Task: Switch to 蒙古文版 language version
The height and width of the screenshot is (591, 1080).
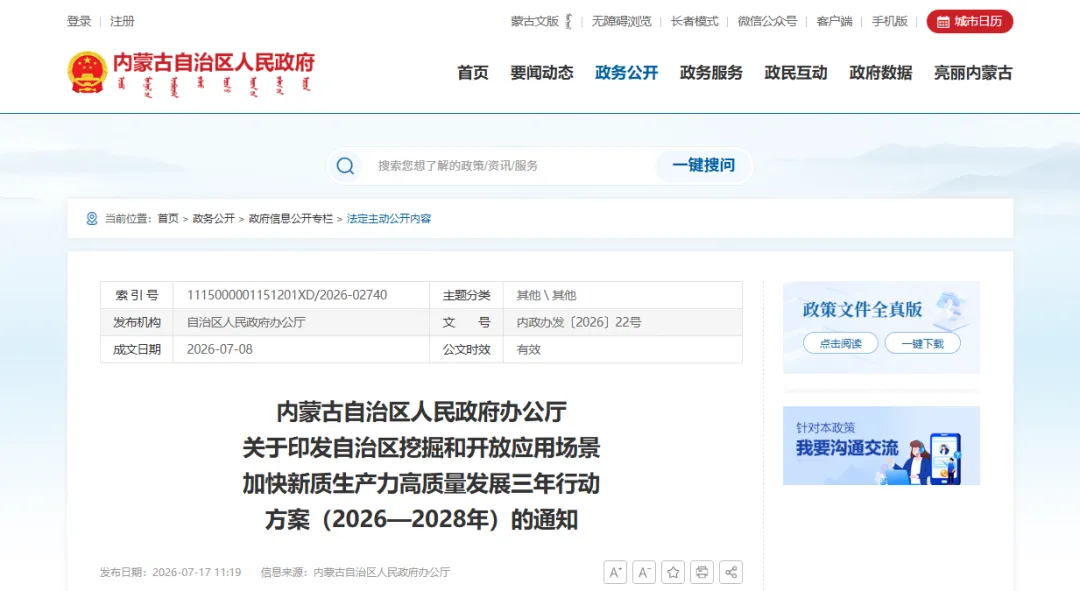Action: (541, 21)
